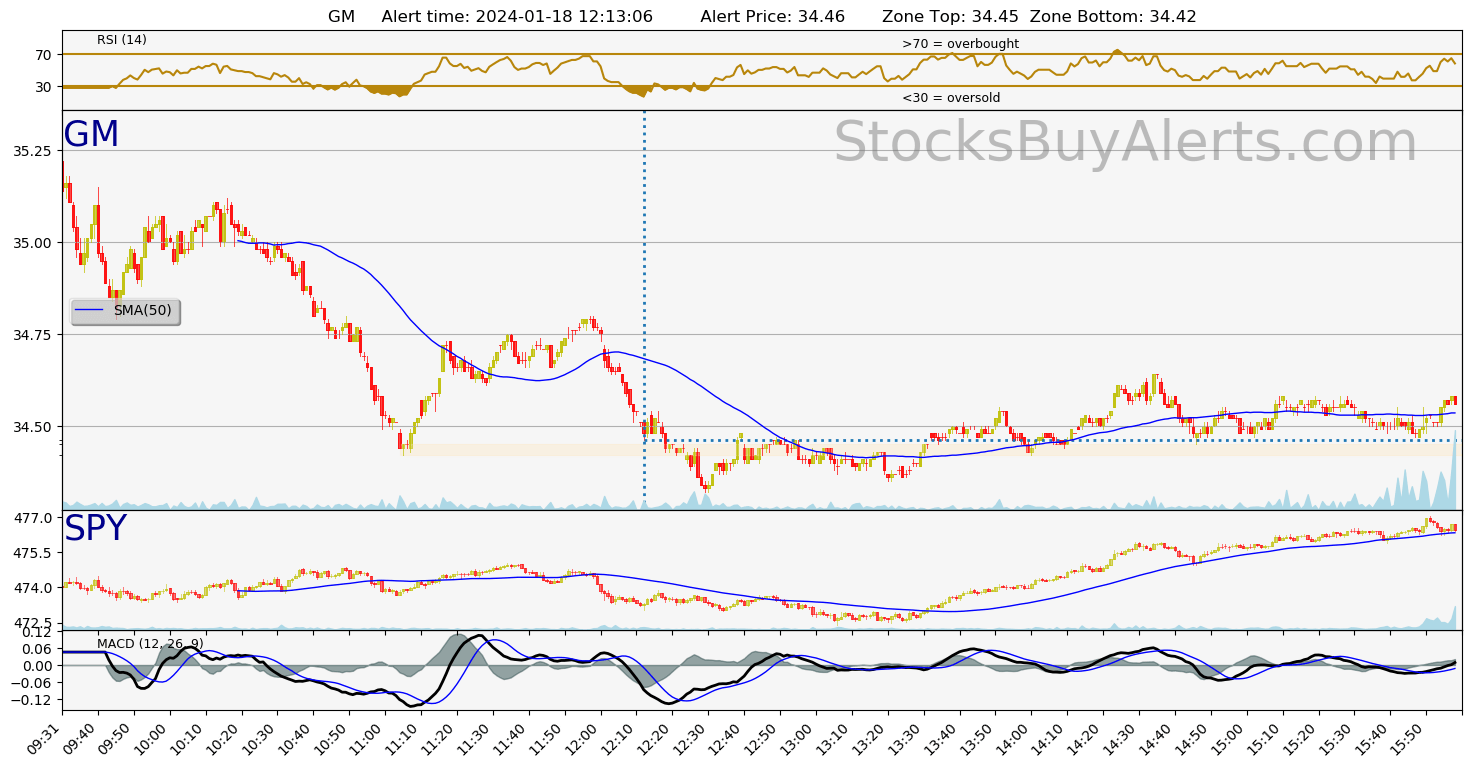Click the SMA(50) legend entry
1476x768 pixels.
point(125,311)
